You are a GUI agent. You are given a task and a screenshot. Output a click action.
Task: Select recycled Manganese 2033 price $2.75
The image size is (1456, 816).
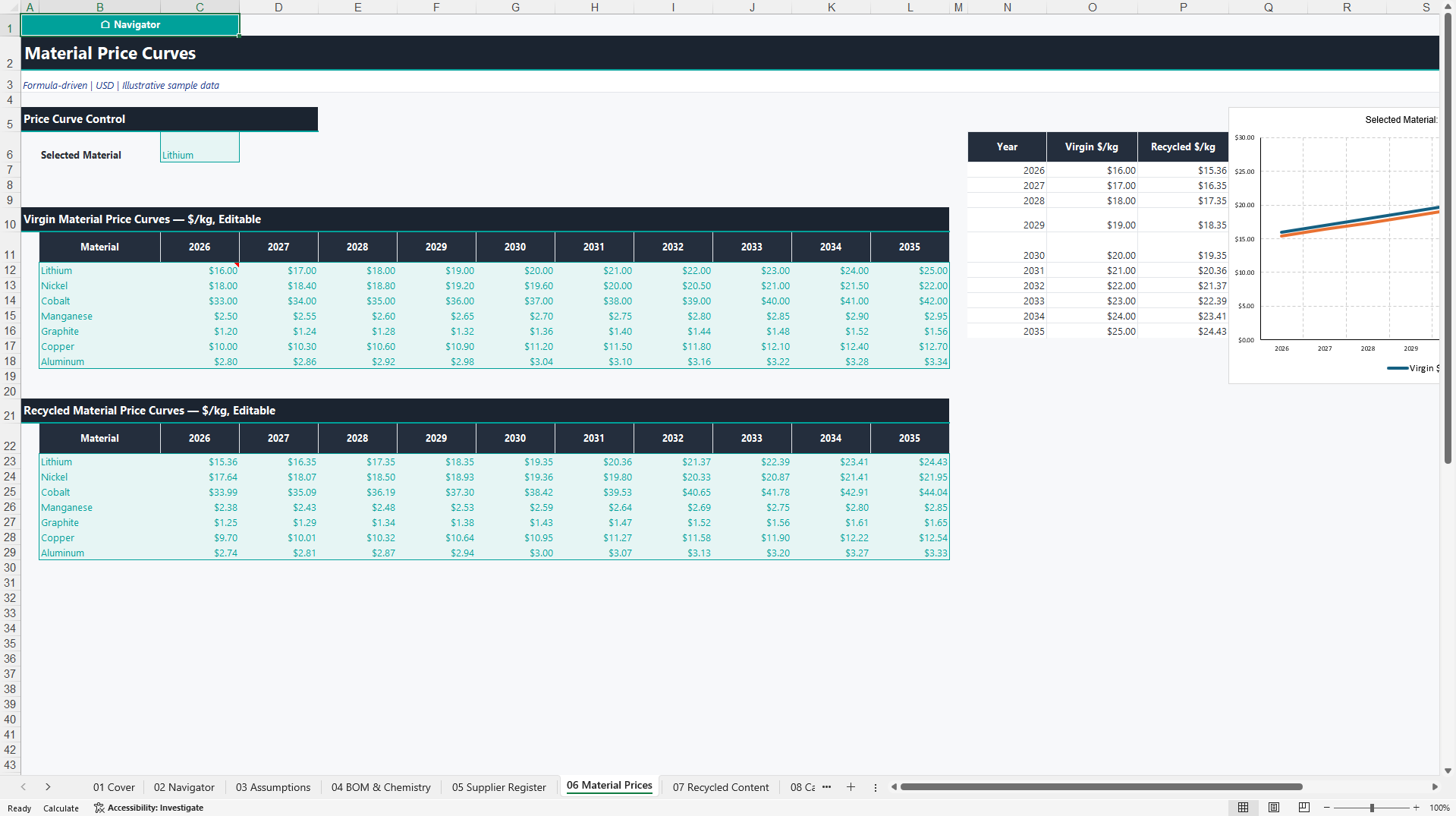(x=753, y=507)
